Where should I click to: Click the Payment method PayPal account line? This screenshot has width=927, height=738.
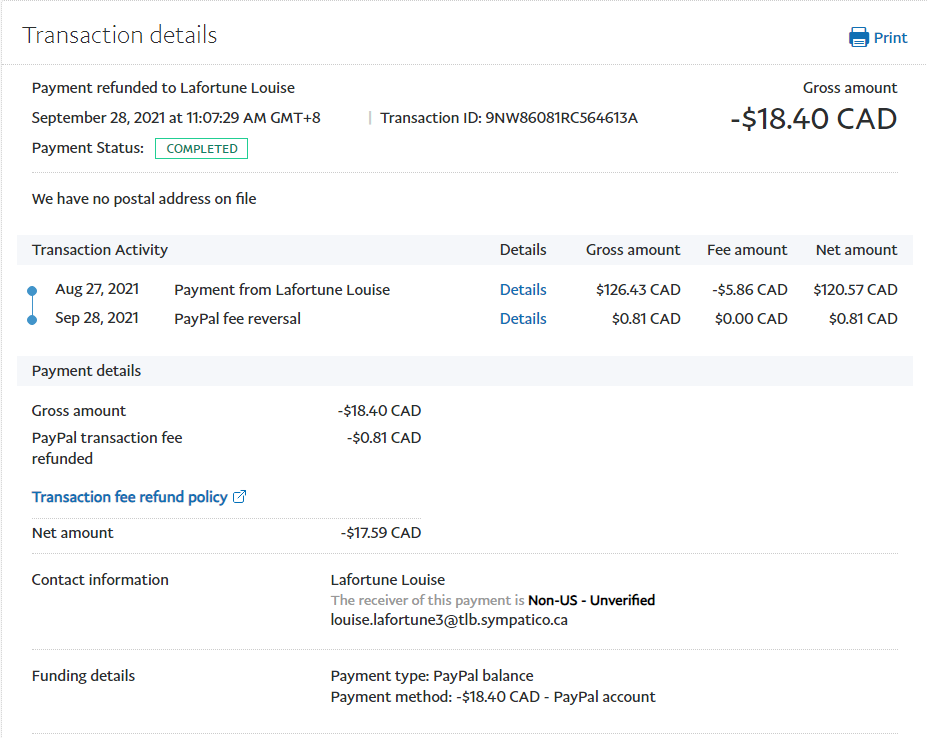coord(493,696)
